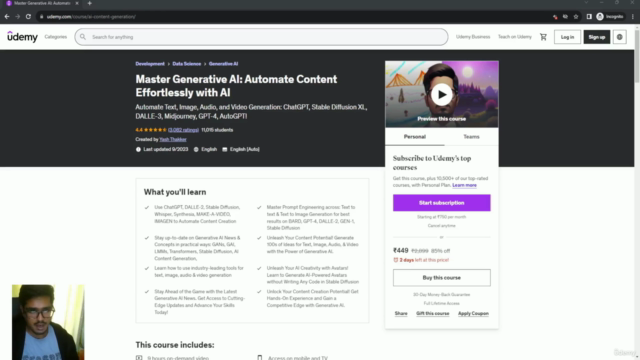Click the Share link
640x360 pixels.
click(401, 313)
